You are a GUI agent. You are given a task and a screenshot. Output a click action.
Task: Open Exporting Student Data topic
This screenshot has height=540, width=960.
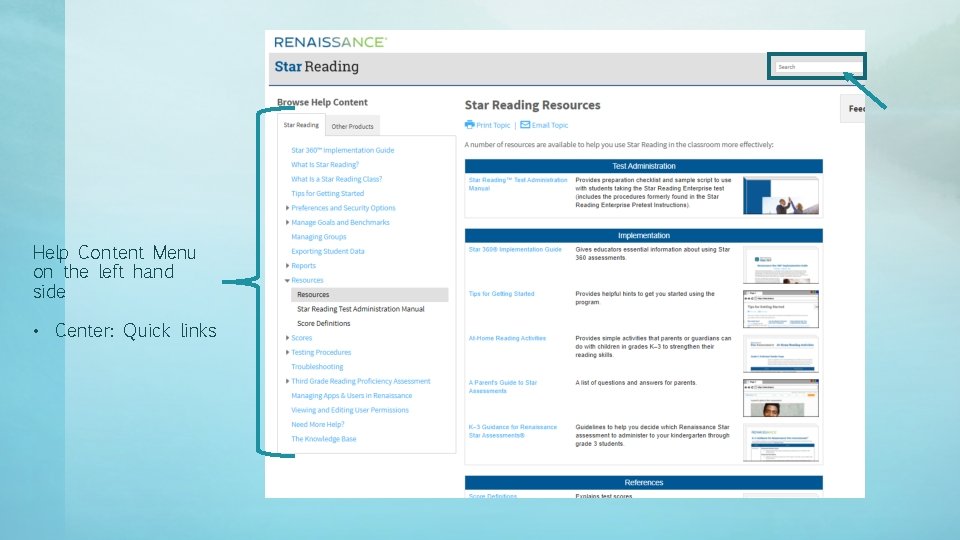328,251
